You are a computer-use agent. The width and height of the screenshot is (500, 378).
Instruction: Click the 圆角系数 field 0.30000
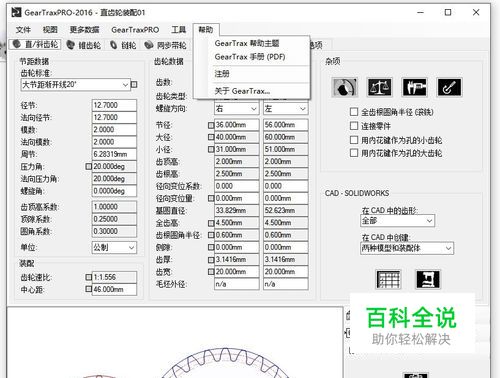114,231
